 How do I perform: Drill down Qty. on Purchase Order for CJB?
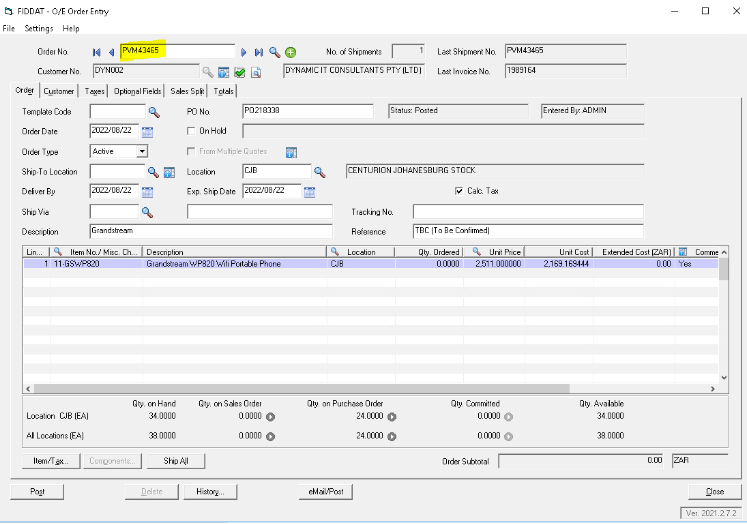392,416
